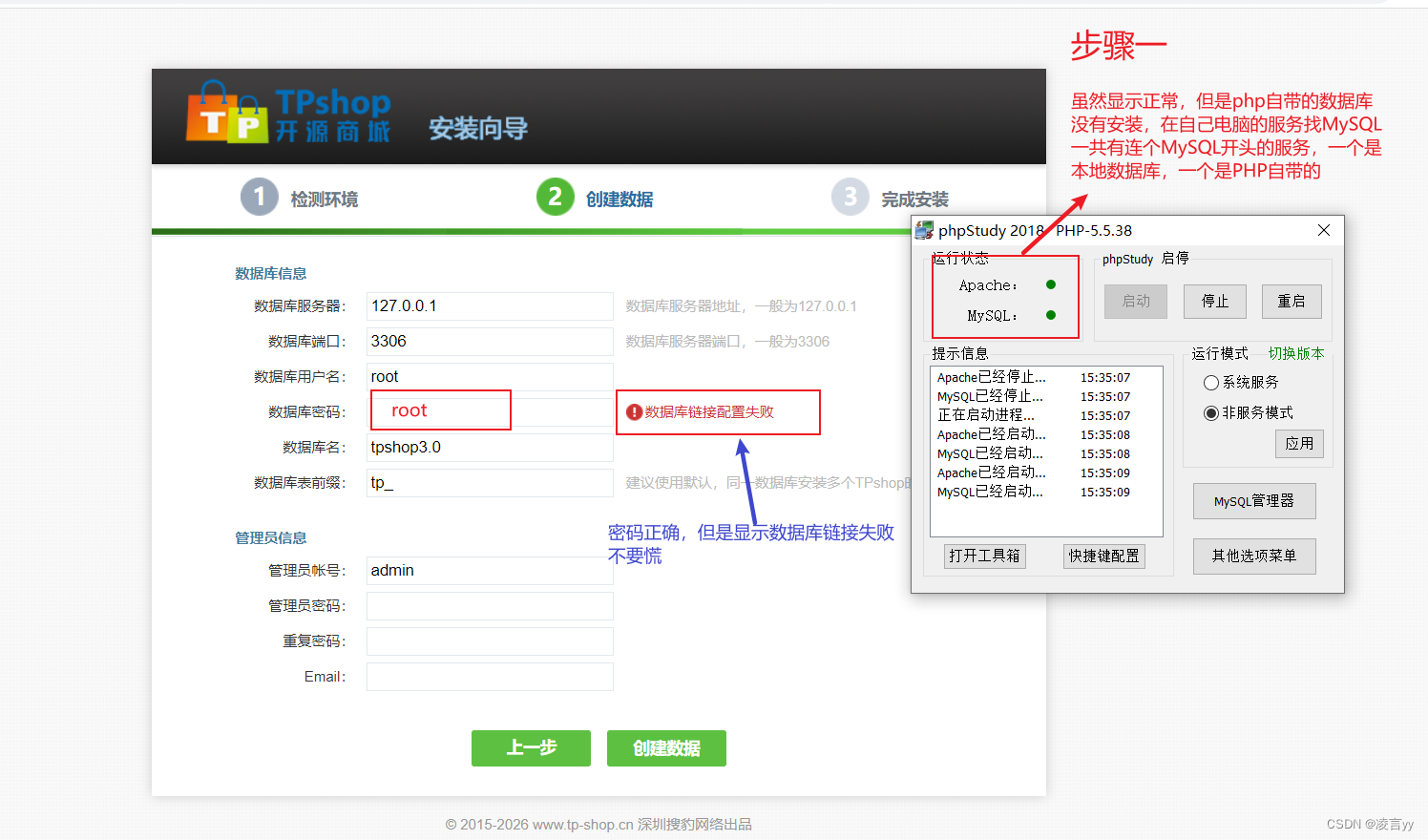Click the 切换版本 link
Image resolution: width=1428 pixels, height=840 pixels.
pos(1296,353)
